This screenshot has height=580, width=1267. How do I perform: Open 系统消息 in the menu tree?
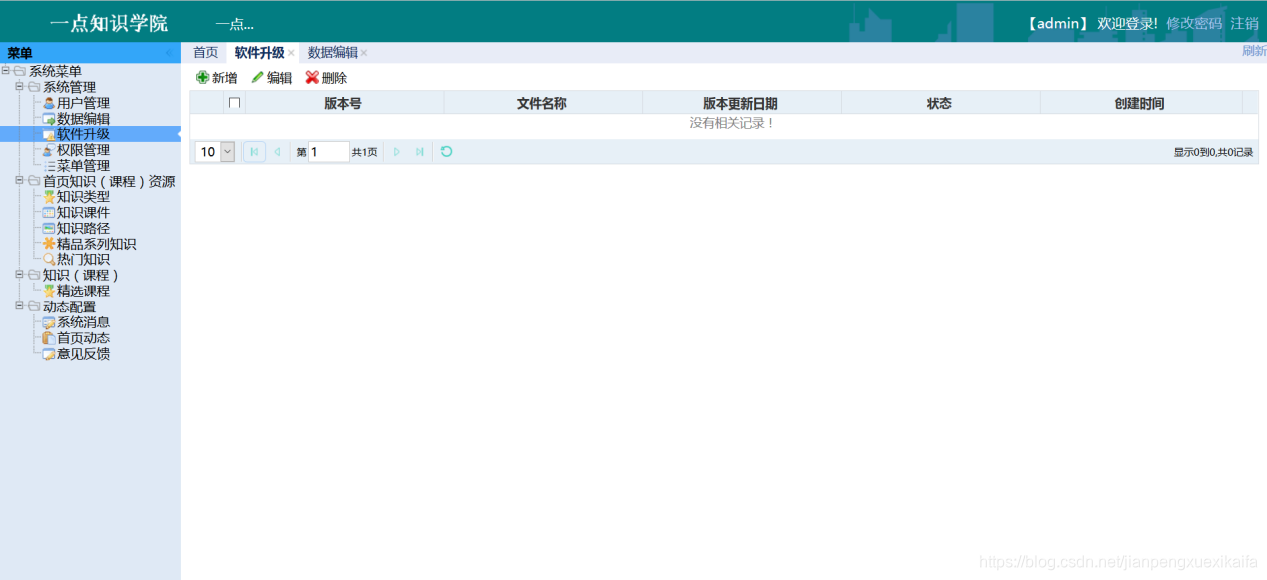tap(83, 322)
